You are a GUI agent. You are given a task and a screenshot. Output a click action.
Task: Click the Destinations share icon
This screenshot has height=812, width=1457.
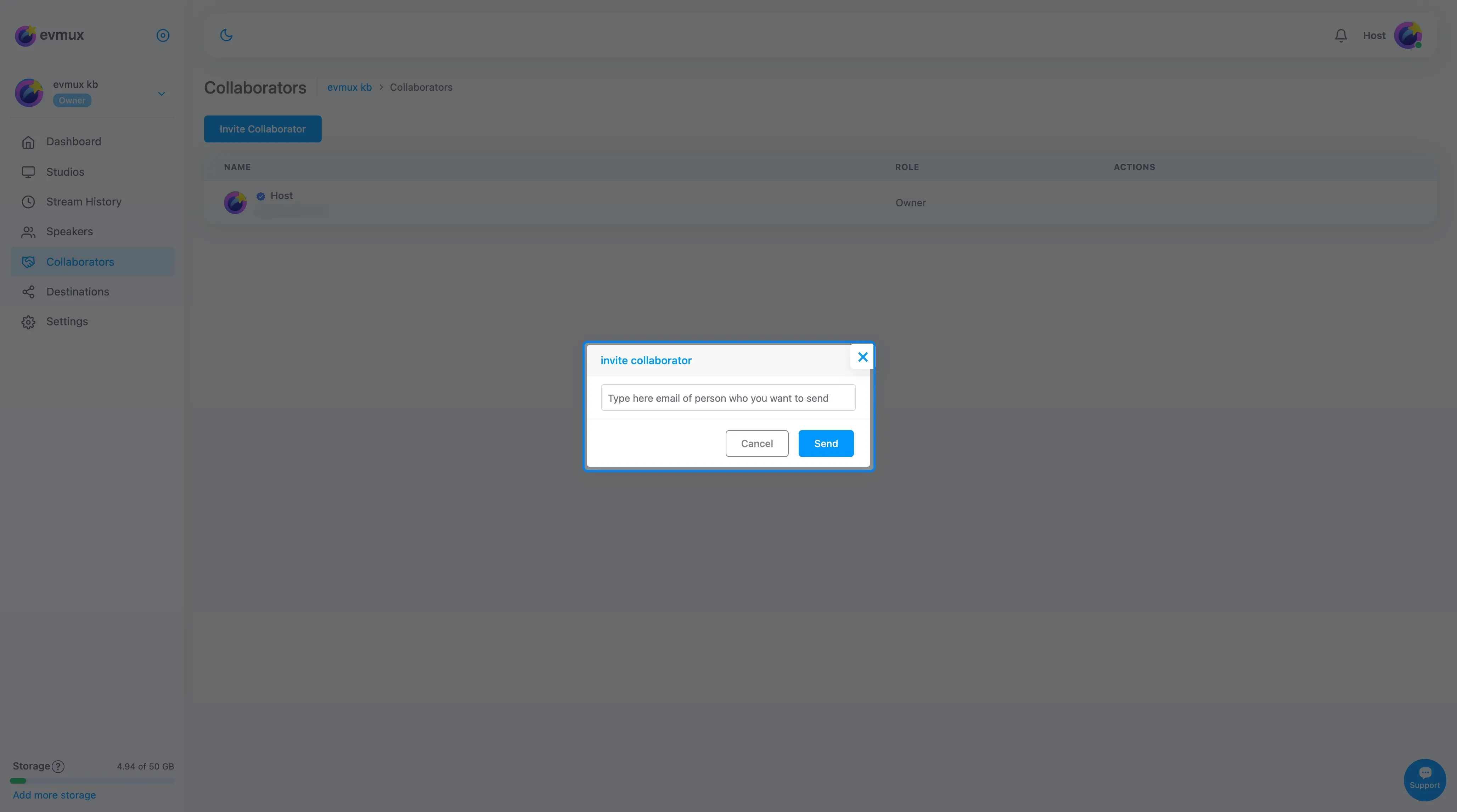click(x=28, y=292)
